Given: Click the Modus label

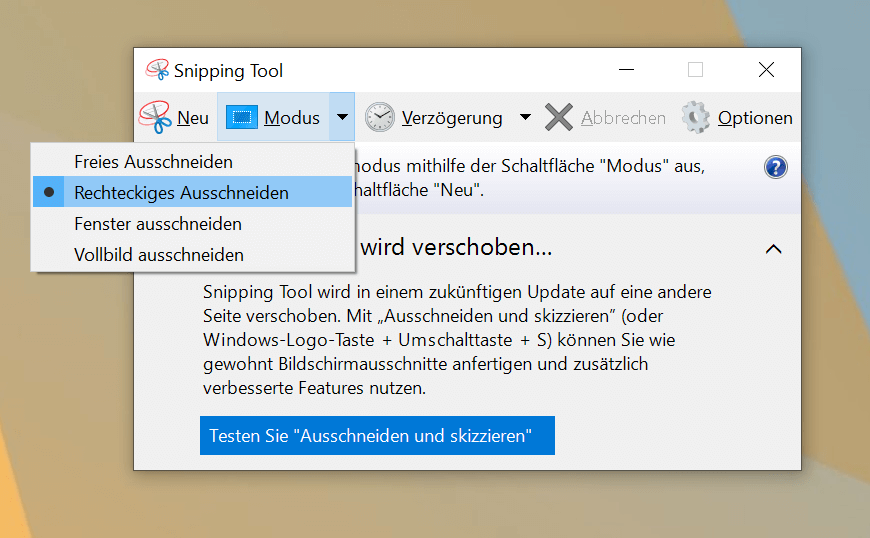Looking at the screenshot, I should click(292, 118).
